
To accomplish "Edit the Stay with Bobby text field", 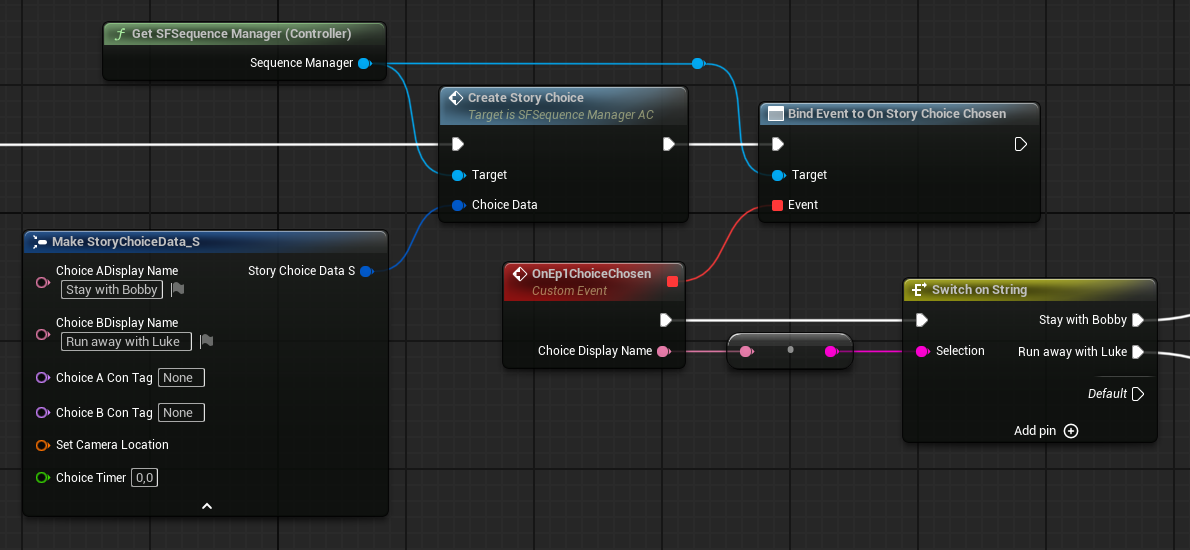I will (112, 289).
